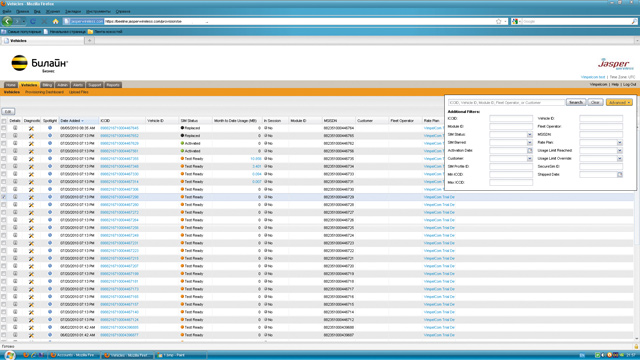Go back with the Firefox back arrow

pos(7,21)
